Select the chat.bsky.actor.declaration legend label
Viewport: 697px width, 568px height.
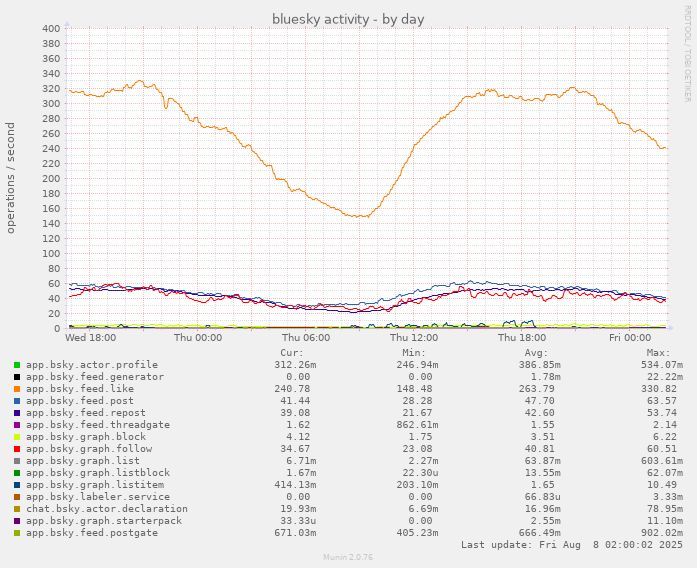coord(107,509)
